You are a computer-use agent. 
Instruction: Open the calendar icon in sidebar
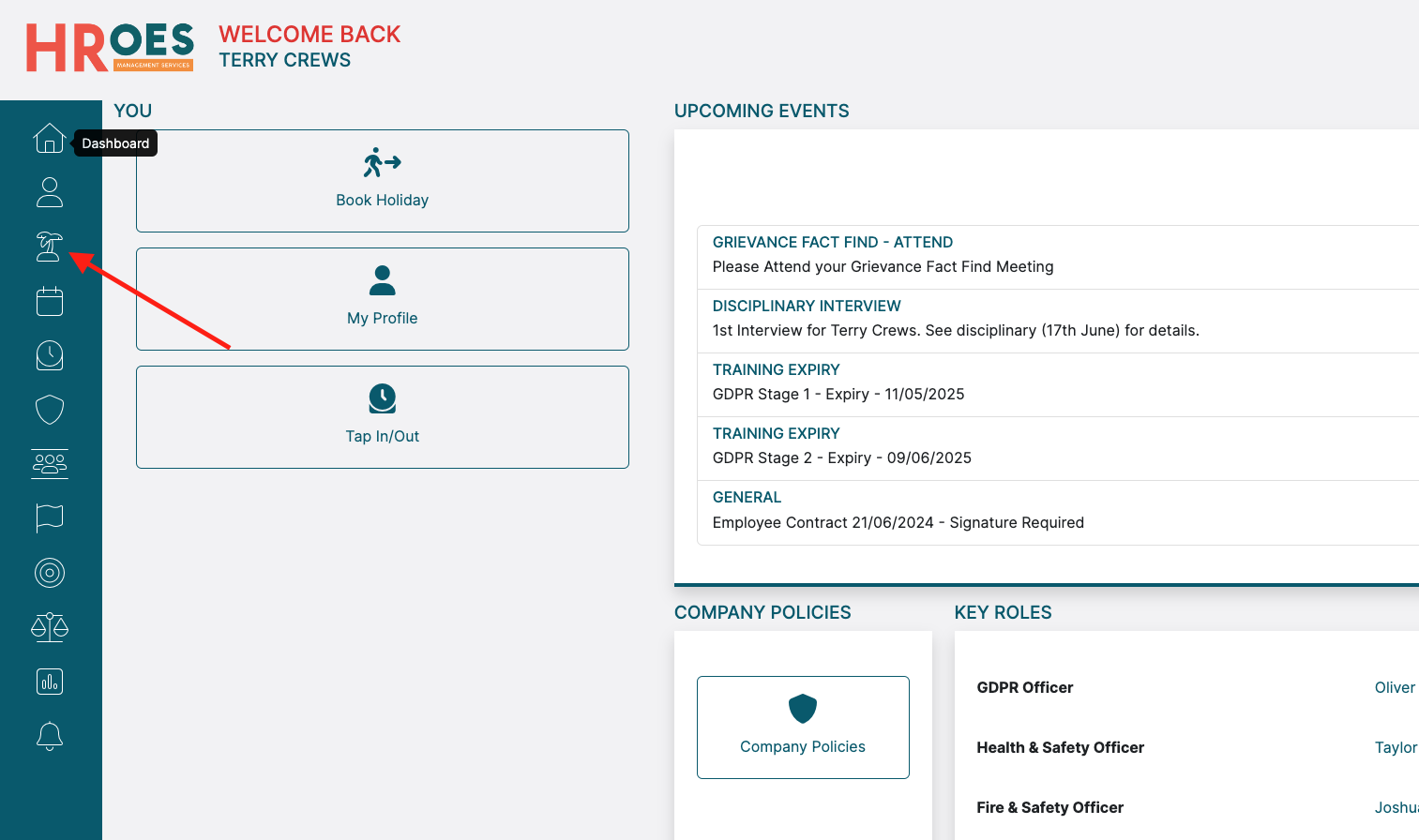click(50, 301)
